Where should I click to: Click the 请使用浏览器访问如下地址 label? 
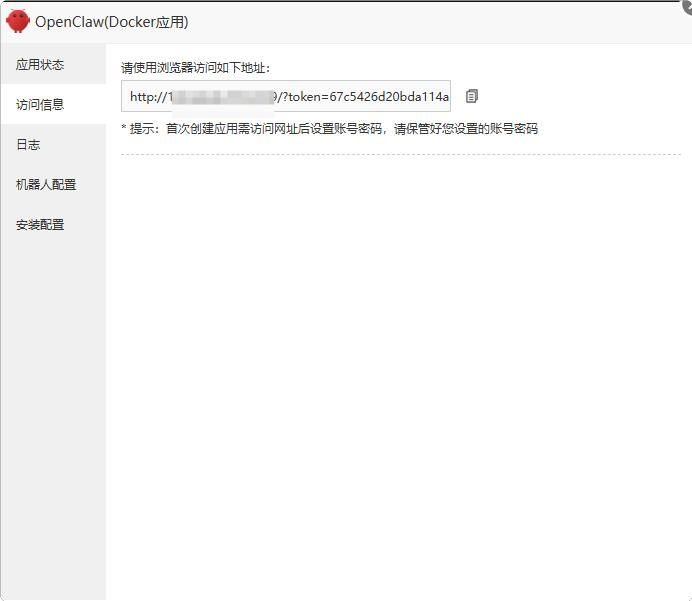pos(196,68)
